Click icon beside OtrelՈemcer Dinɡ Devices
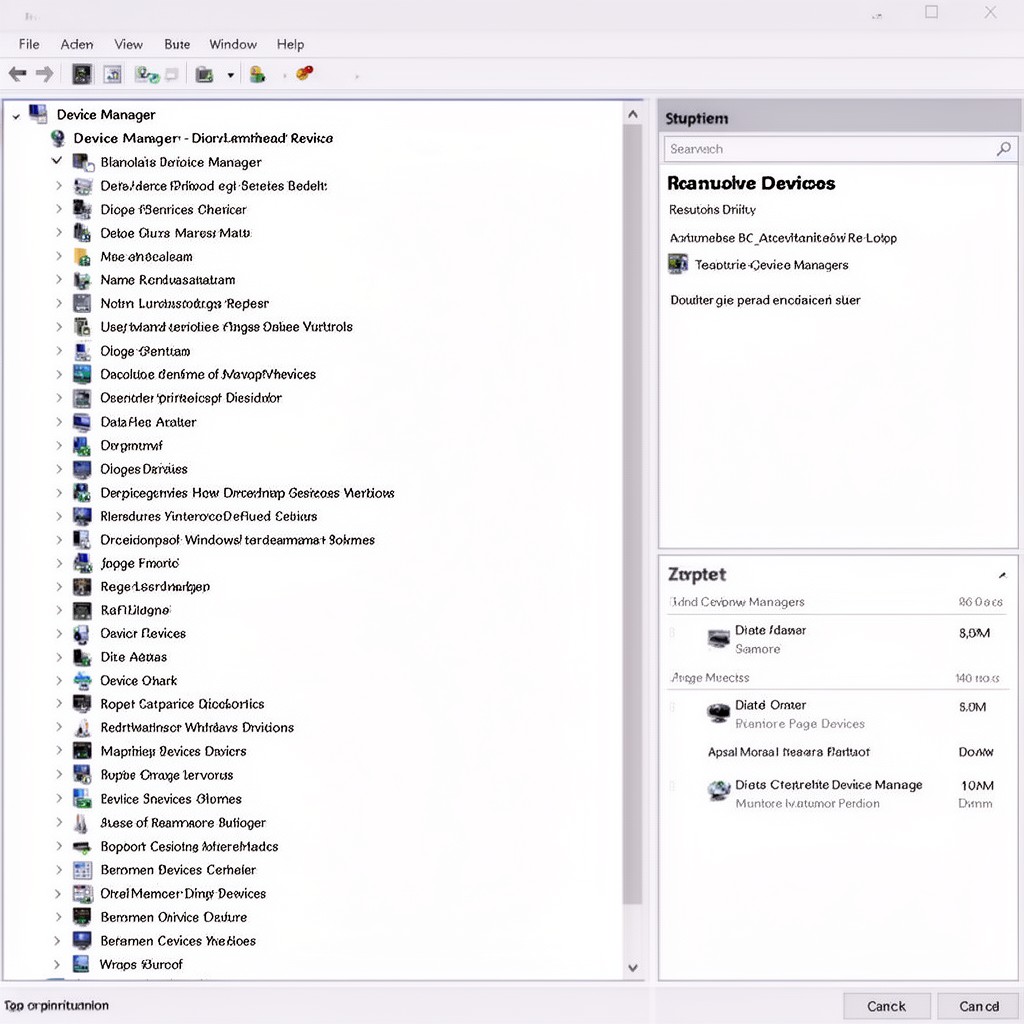 [82, 893]
